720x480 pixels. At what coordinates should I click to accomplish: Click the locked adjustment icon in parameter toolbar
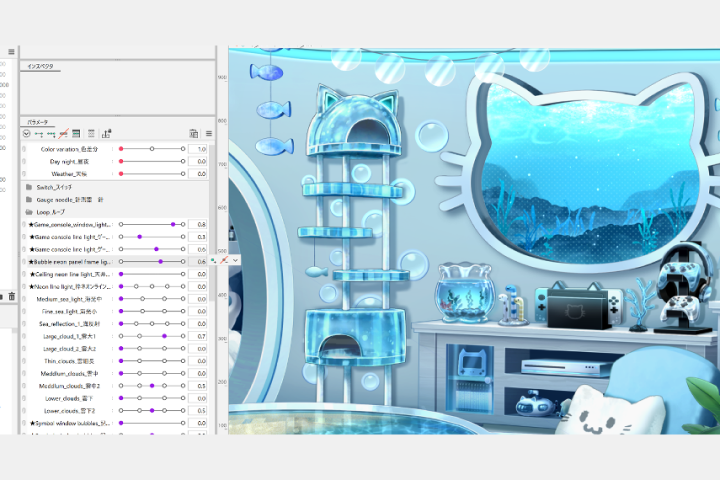(x=107, y=134)
